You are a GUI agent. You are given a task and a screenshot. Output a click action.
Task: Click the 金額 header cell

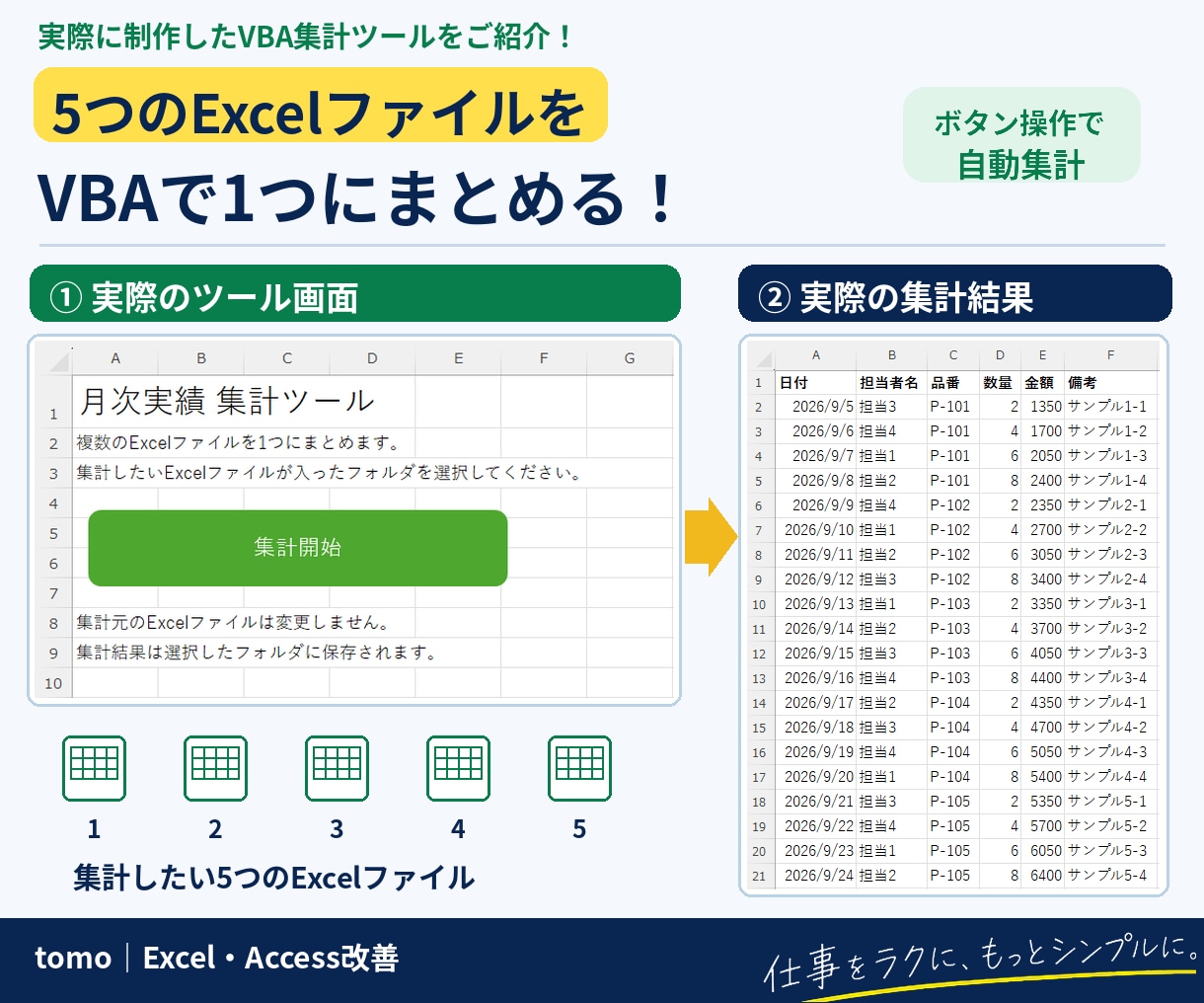point(1042,382)
